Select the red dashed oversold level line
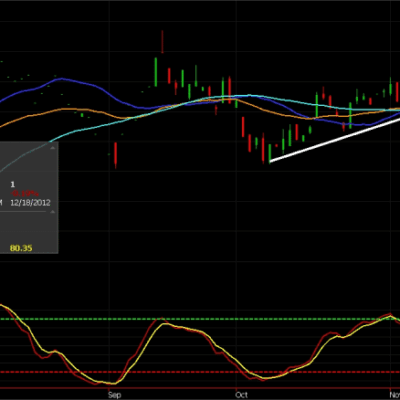The width and height of the screenshot is (400, 400). click(200, 372)
